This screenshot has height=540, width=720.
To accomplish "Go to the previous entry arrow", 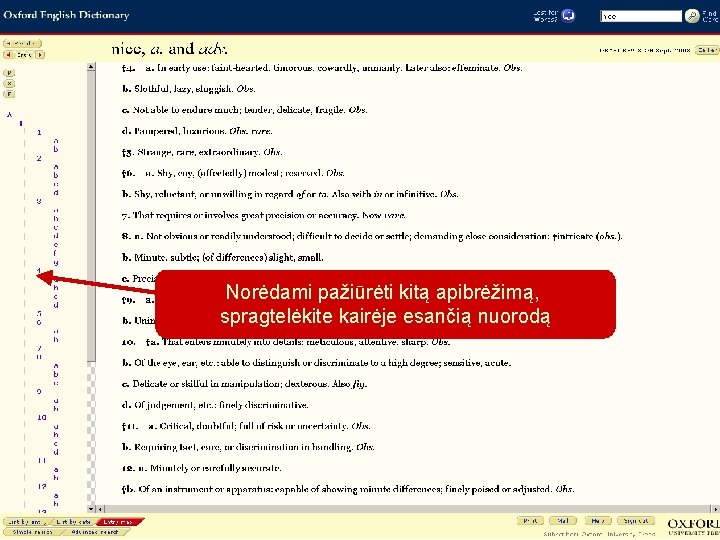I will (8, 55).
